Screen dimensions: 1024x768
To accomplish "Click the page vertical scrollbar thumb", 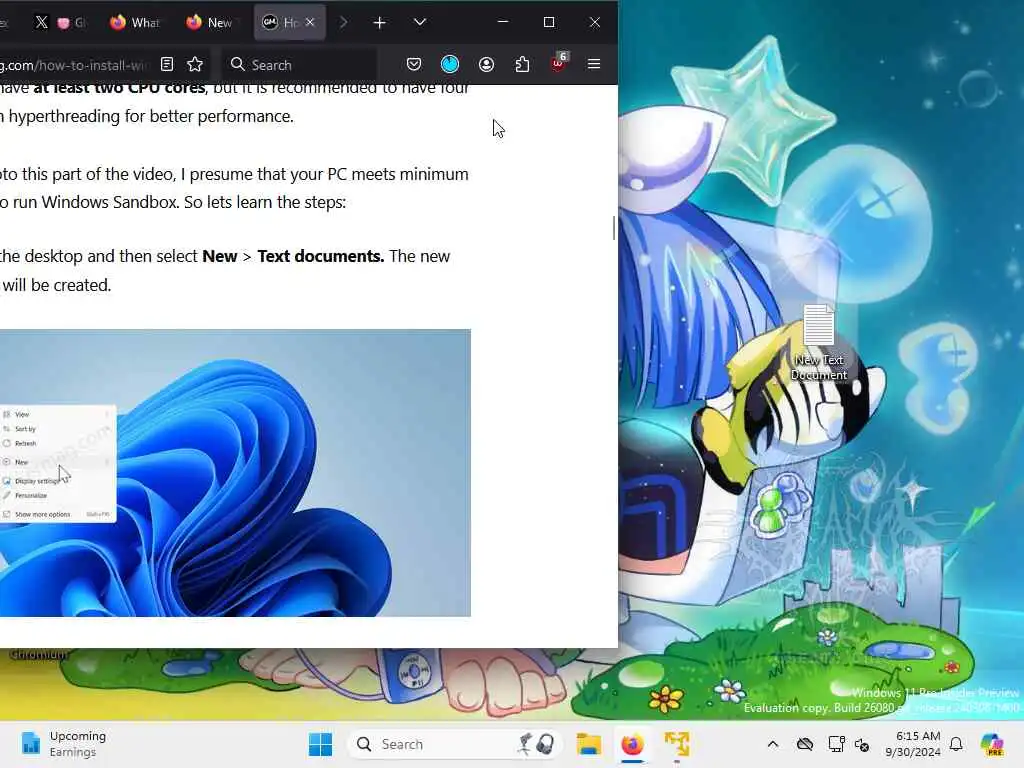I will pos(614,228).
